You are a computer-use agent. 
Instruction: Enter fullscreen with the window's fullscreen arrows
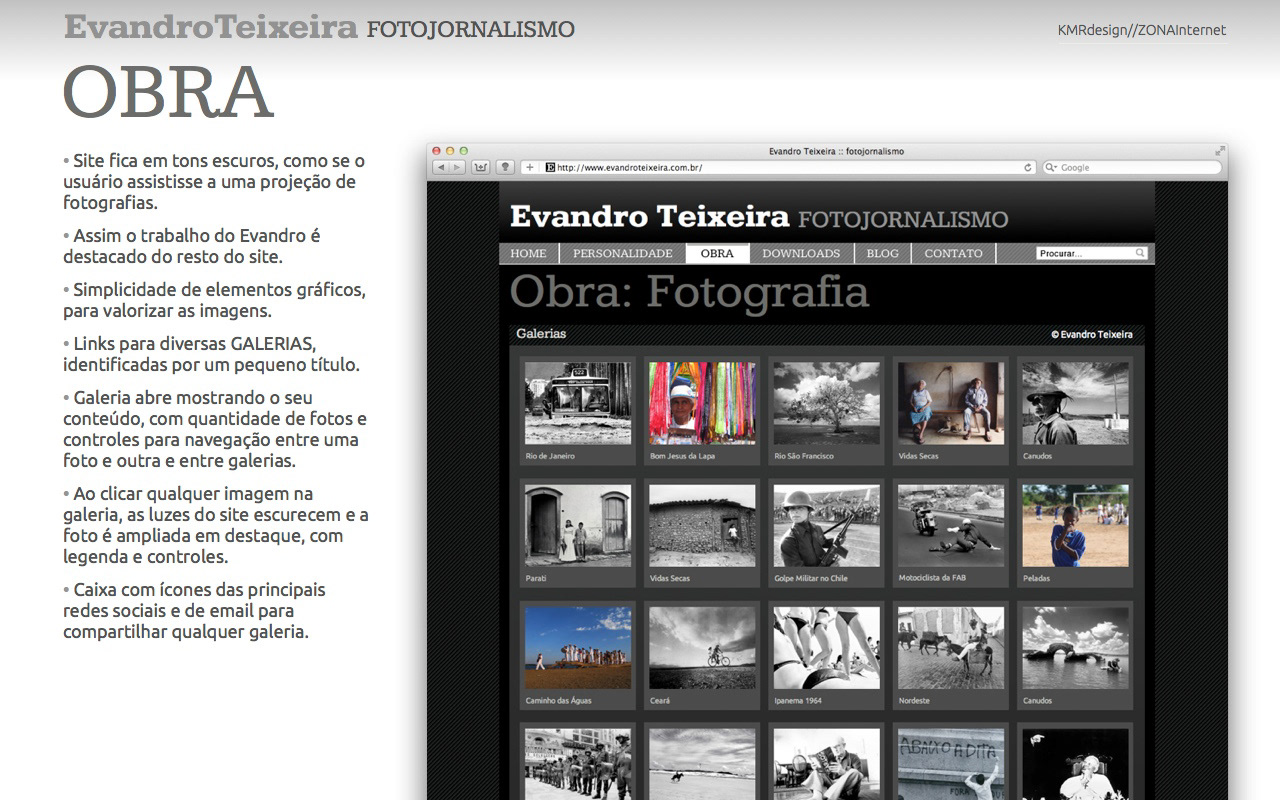point(1220,150)
